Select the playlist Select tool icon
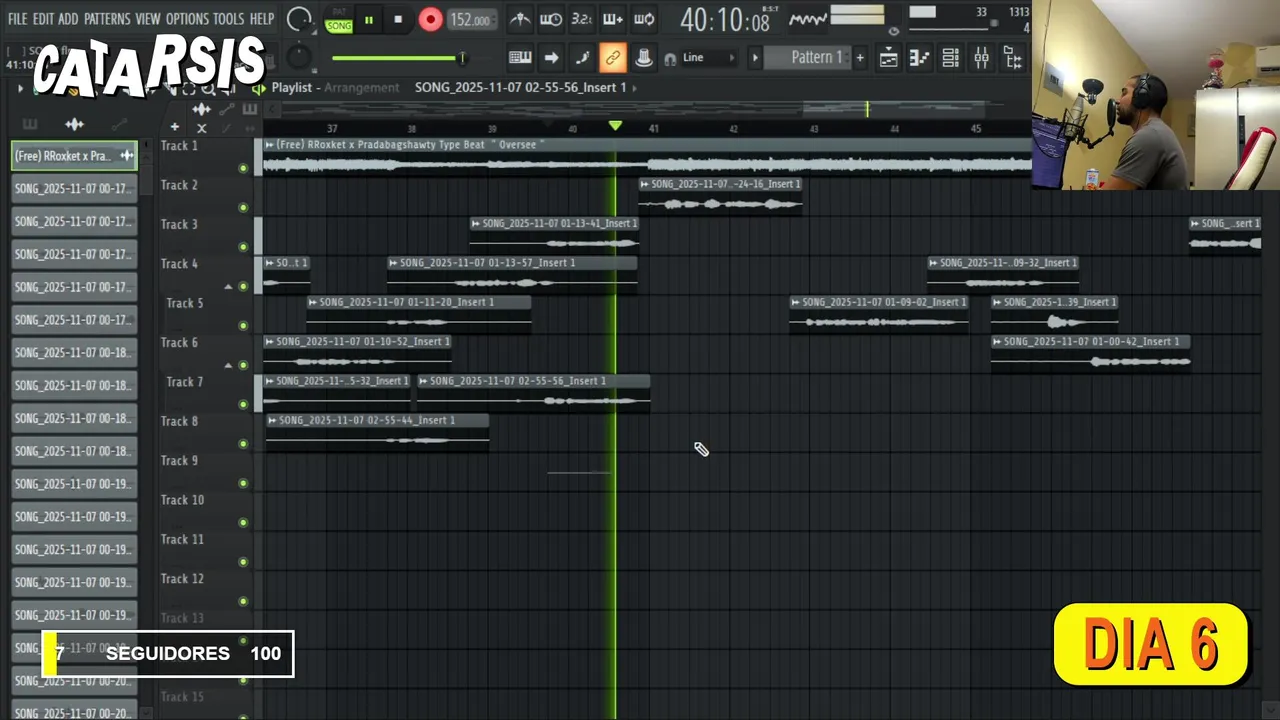 tap(188, 89)
